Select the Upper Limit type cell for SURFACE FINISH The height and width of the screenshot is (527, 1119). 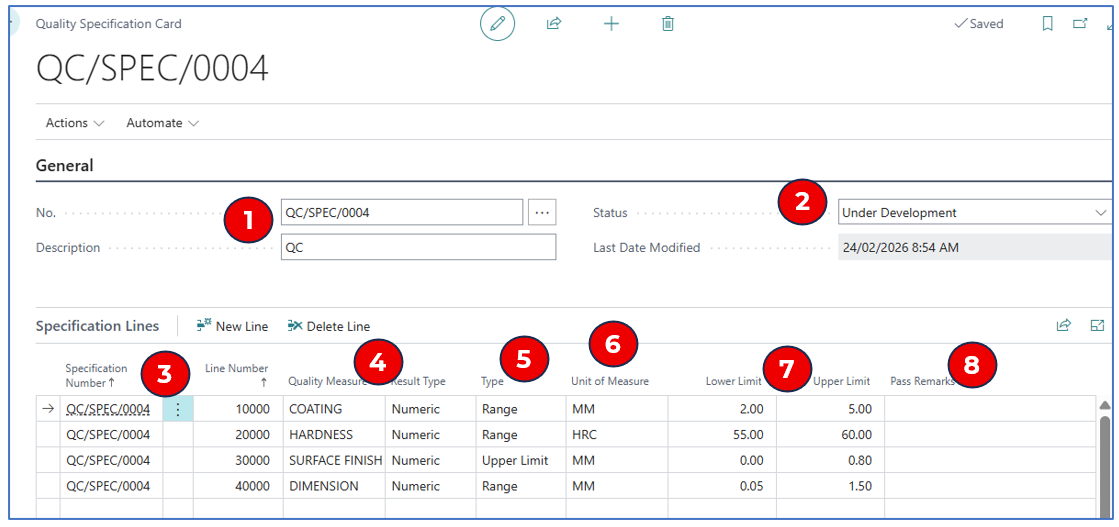tap(519, 461)
